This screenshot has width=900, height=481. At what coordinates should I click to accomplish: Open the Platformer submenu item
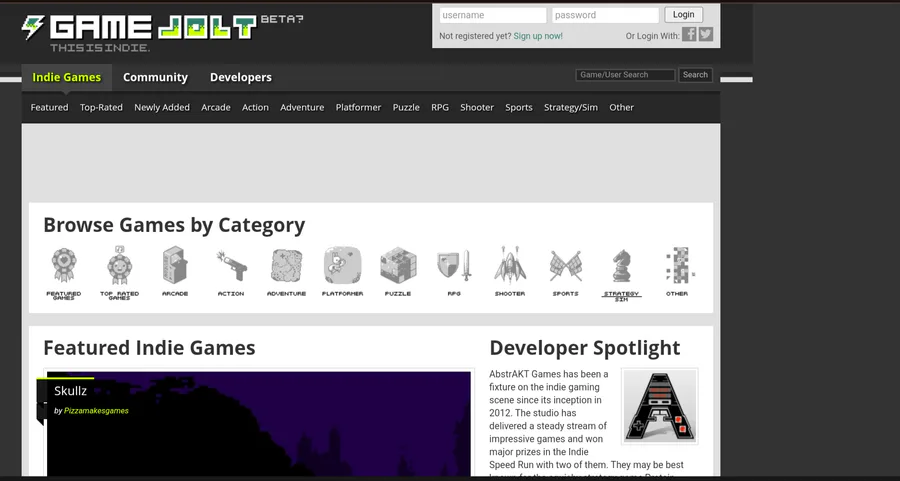[x=358, y=107]
